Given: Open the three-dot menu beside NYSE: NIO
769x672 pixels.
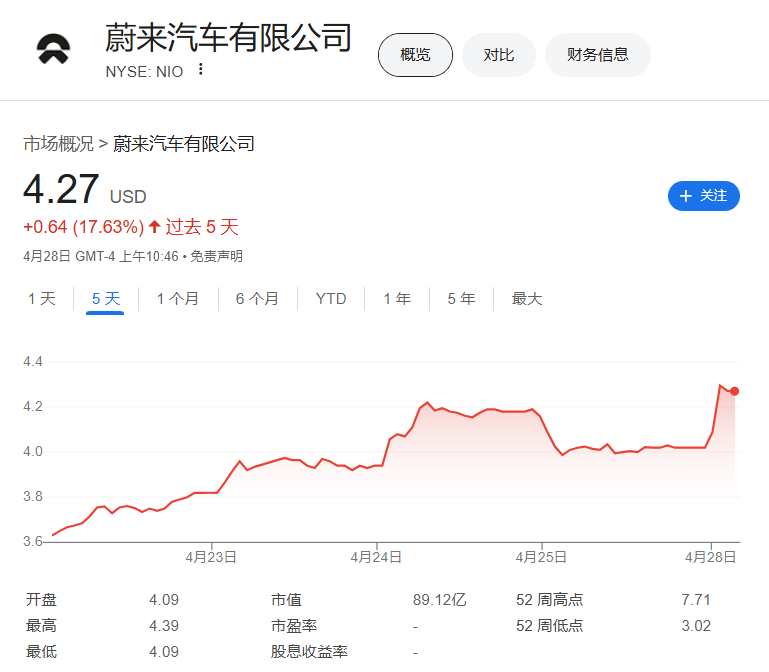Looking at the screenshot, I should coord(200,69).
